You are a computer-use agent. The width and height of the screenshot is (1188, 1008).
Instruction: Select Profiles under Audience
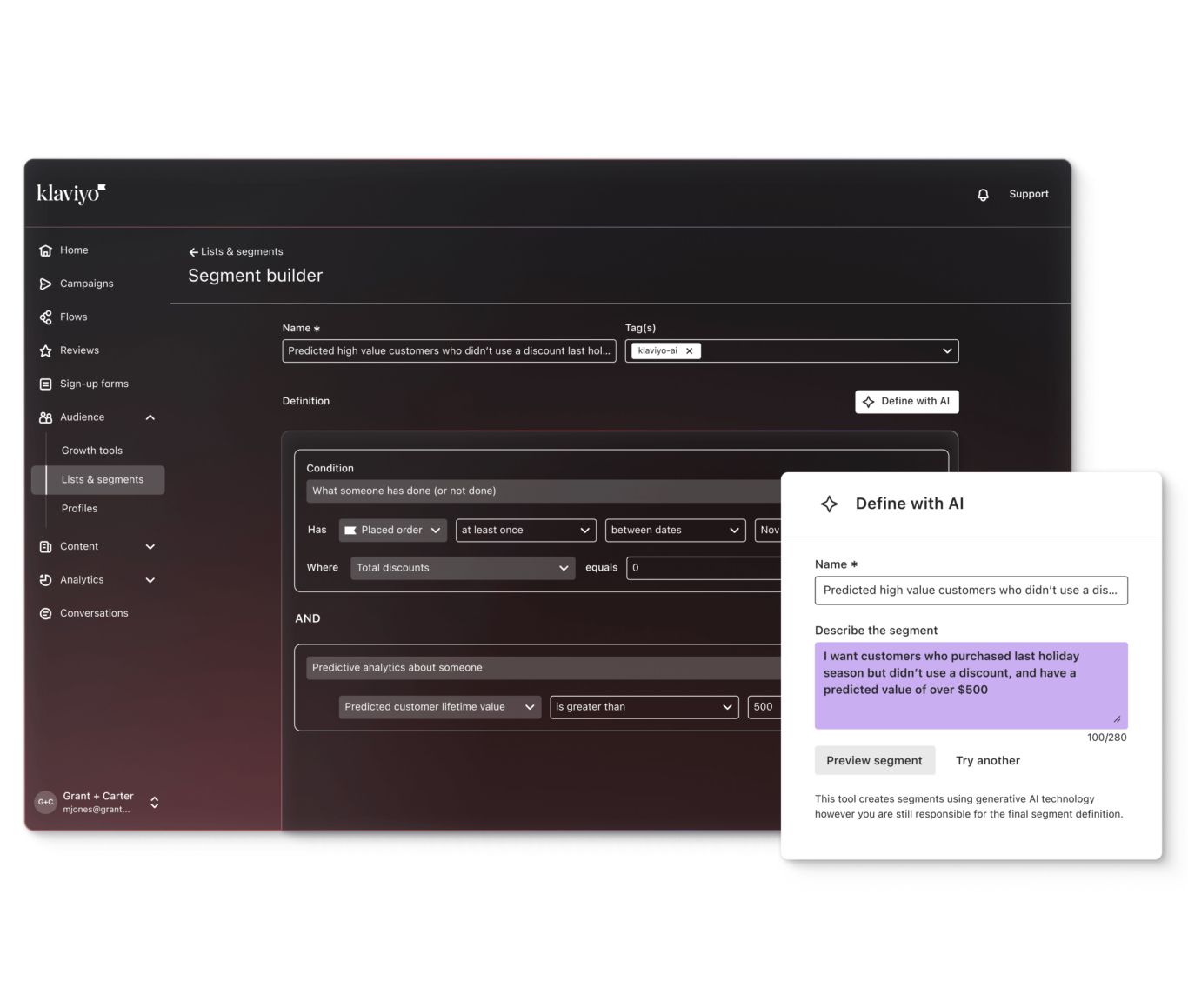79,508
